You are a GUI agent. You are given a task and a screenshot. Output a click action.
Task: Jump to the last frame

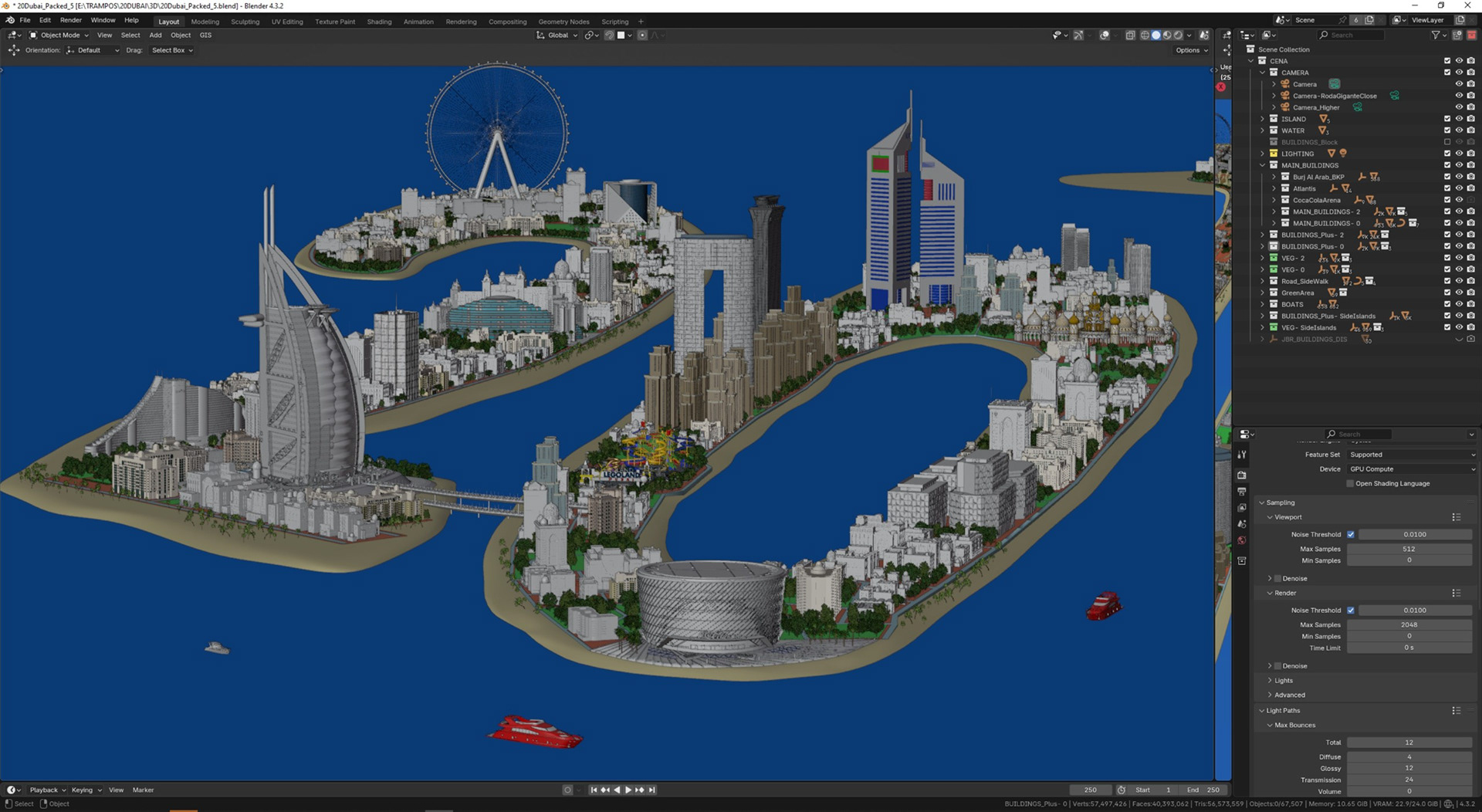(651, 790)
